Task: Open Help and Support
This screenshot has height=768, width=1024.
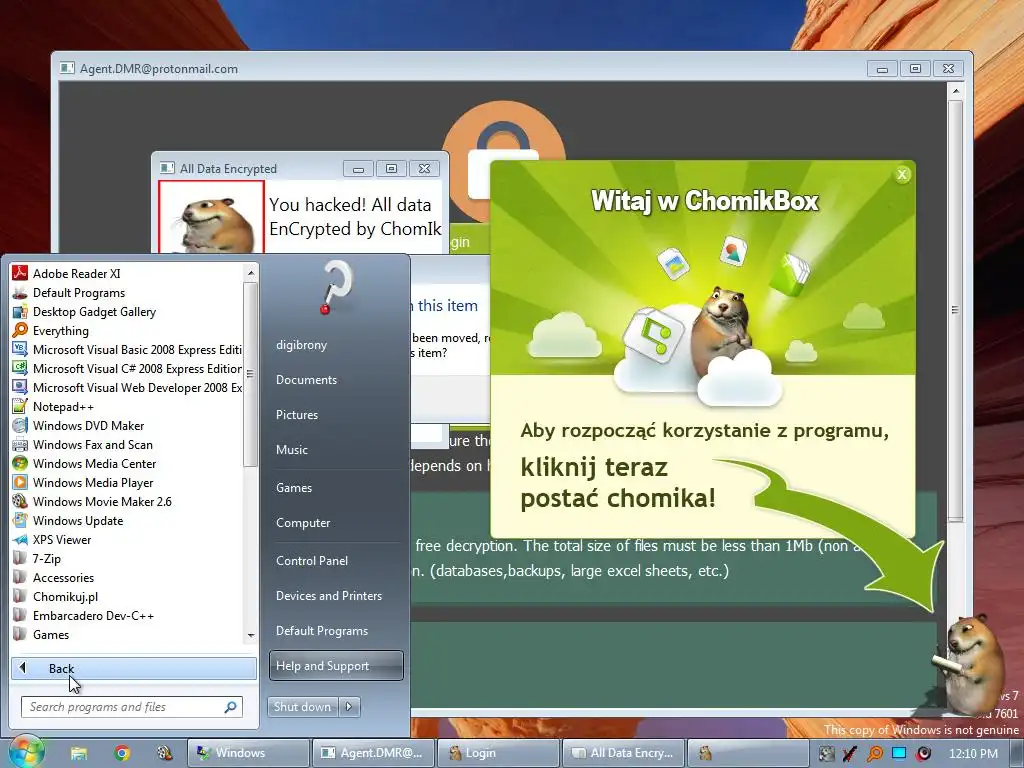Action: [x=336, y=665]
